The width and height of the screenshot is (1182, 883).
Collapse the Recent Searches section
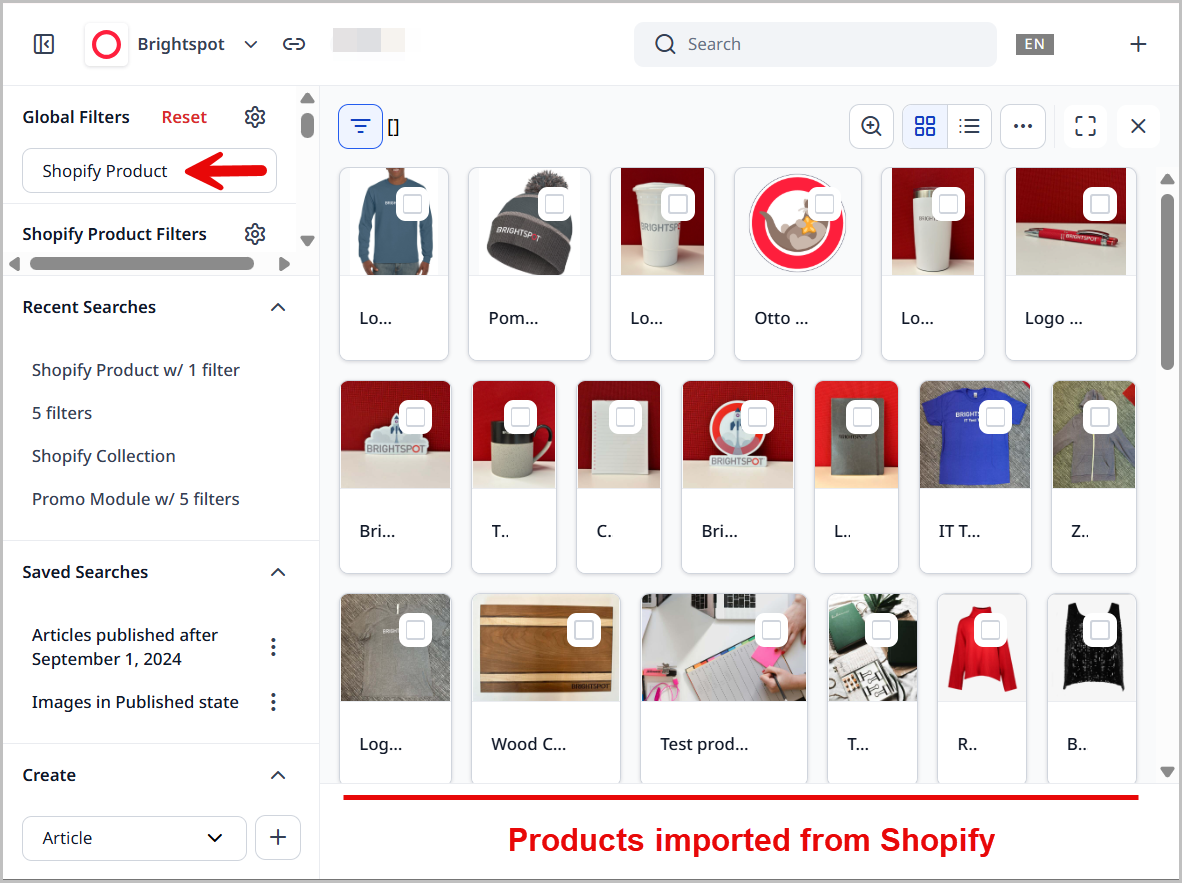click(x=278, y=307)
